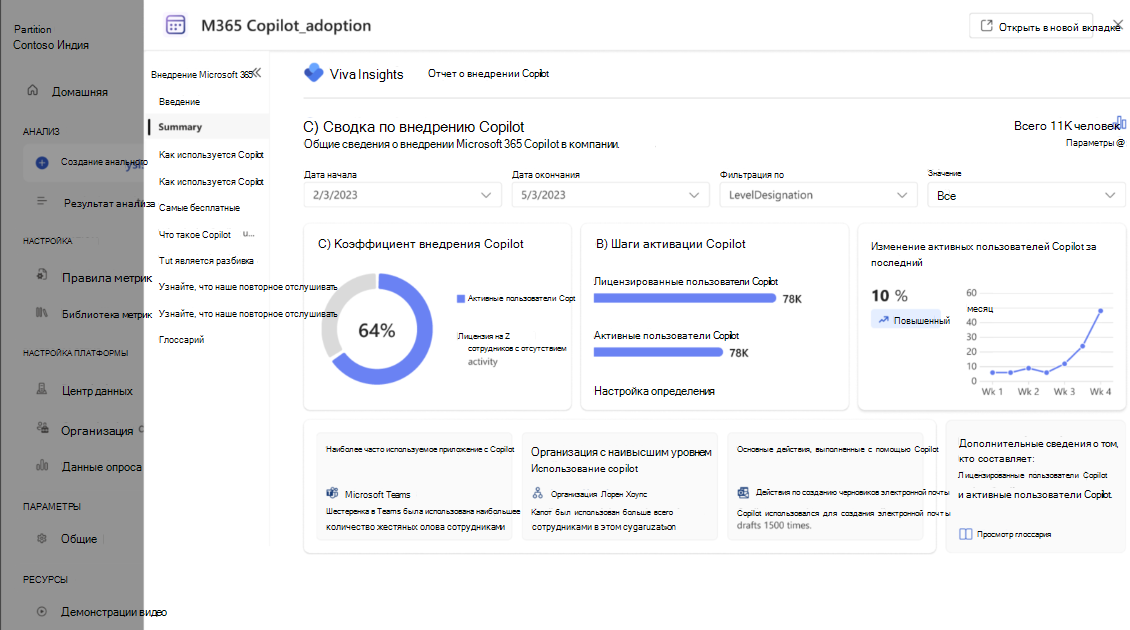Click the Повышенный trend arrow icon

click(x=883, y=319)
